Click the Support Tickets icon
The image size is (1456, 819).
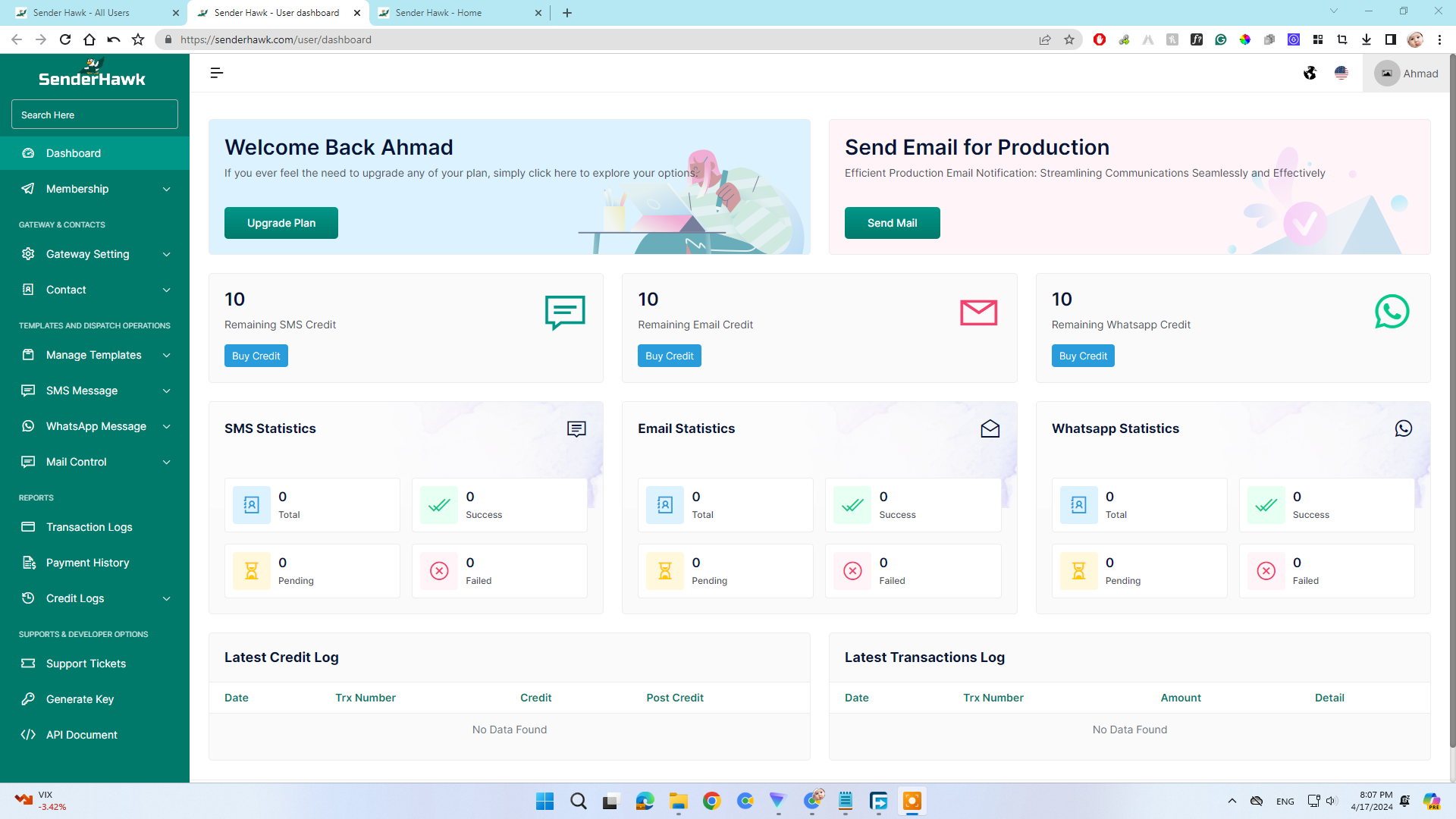[x=28, y=664]
